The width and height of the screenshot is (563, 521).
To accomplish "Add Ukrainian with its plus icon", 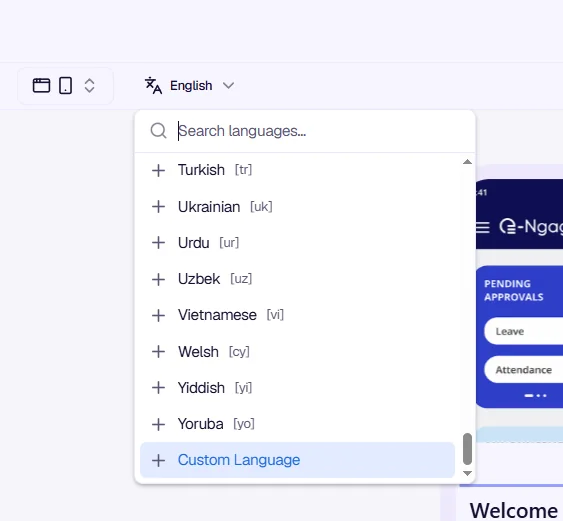I will [x=158, y=207].
